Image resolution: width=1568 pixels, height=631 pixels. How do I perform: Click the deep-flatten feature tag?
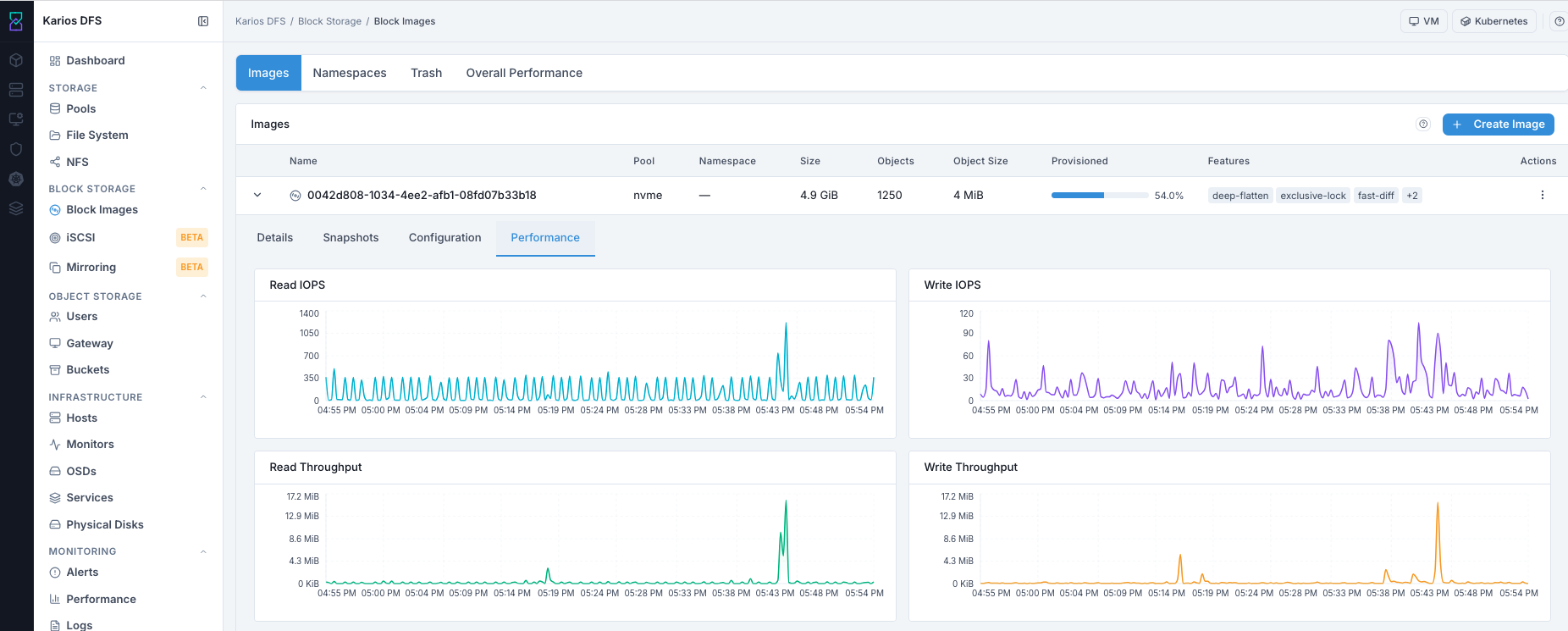click(1240, 196)
